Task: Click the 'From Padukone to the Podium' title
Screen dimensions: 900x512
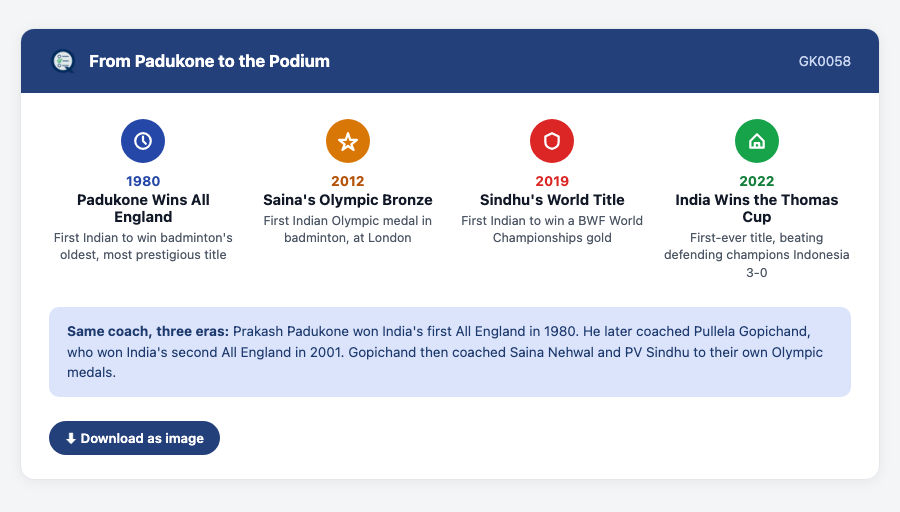Action: (210, 61)
